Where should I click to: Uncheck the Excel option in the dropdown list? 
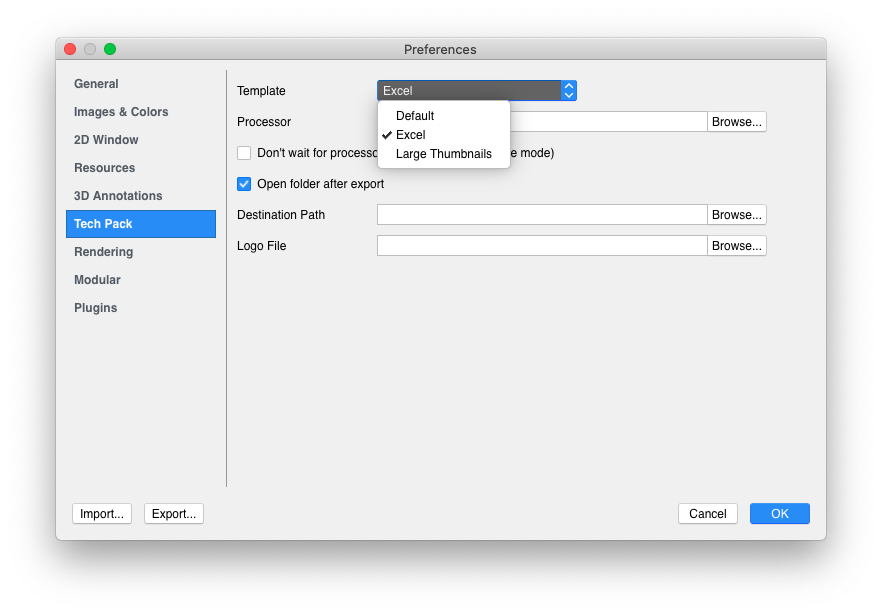410,134
